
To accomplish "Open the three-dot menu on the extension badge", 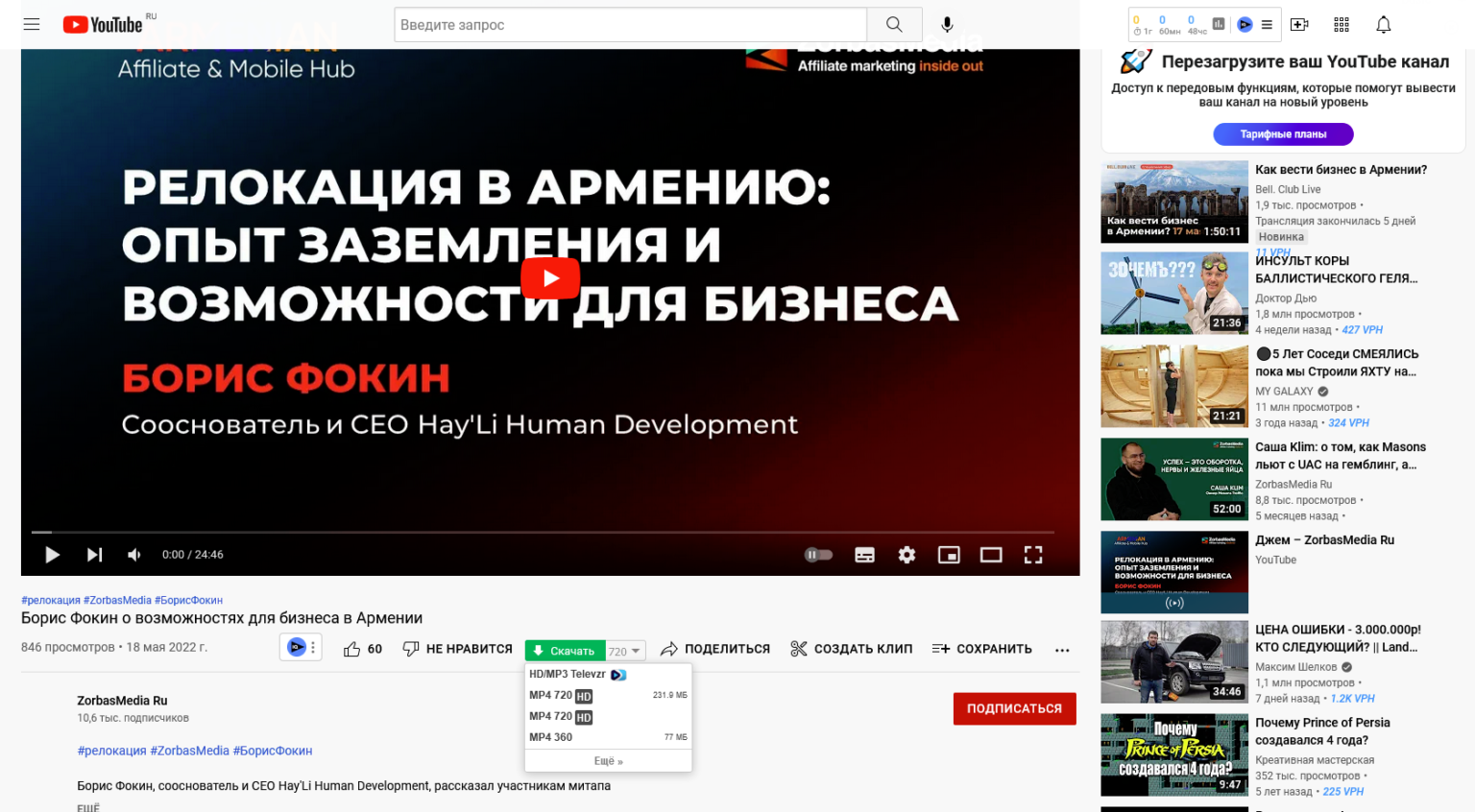I will (x=313, y=648).
